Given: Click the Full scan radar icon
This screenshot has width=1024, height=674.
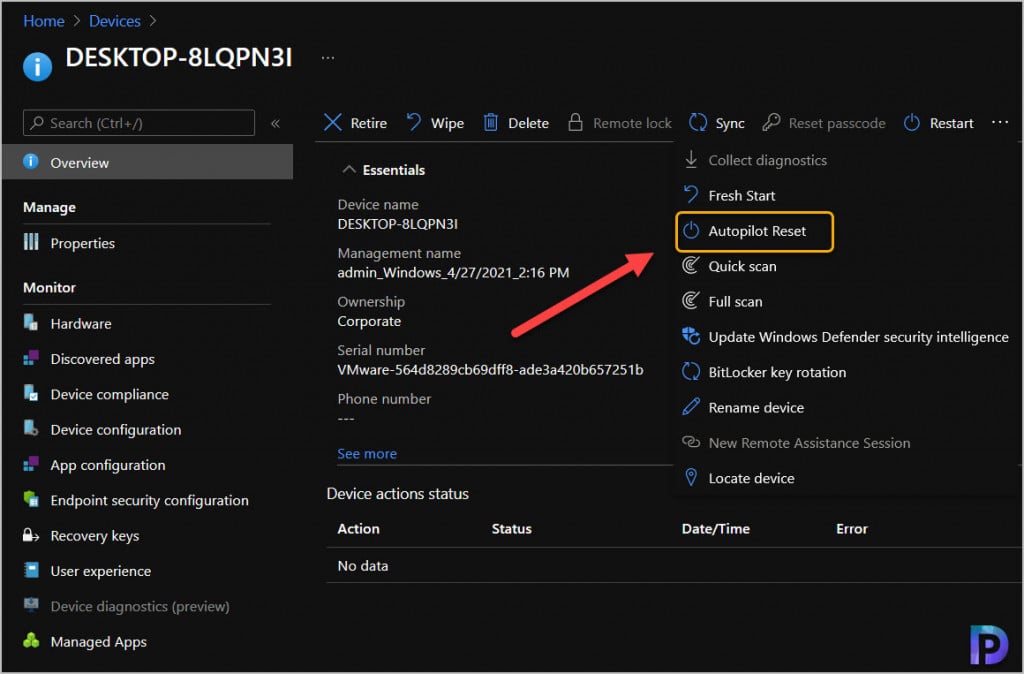Looking at the screenshot, I should coord(690,300).
